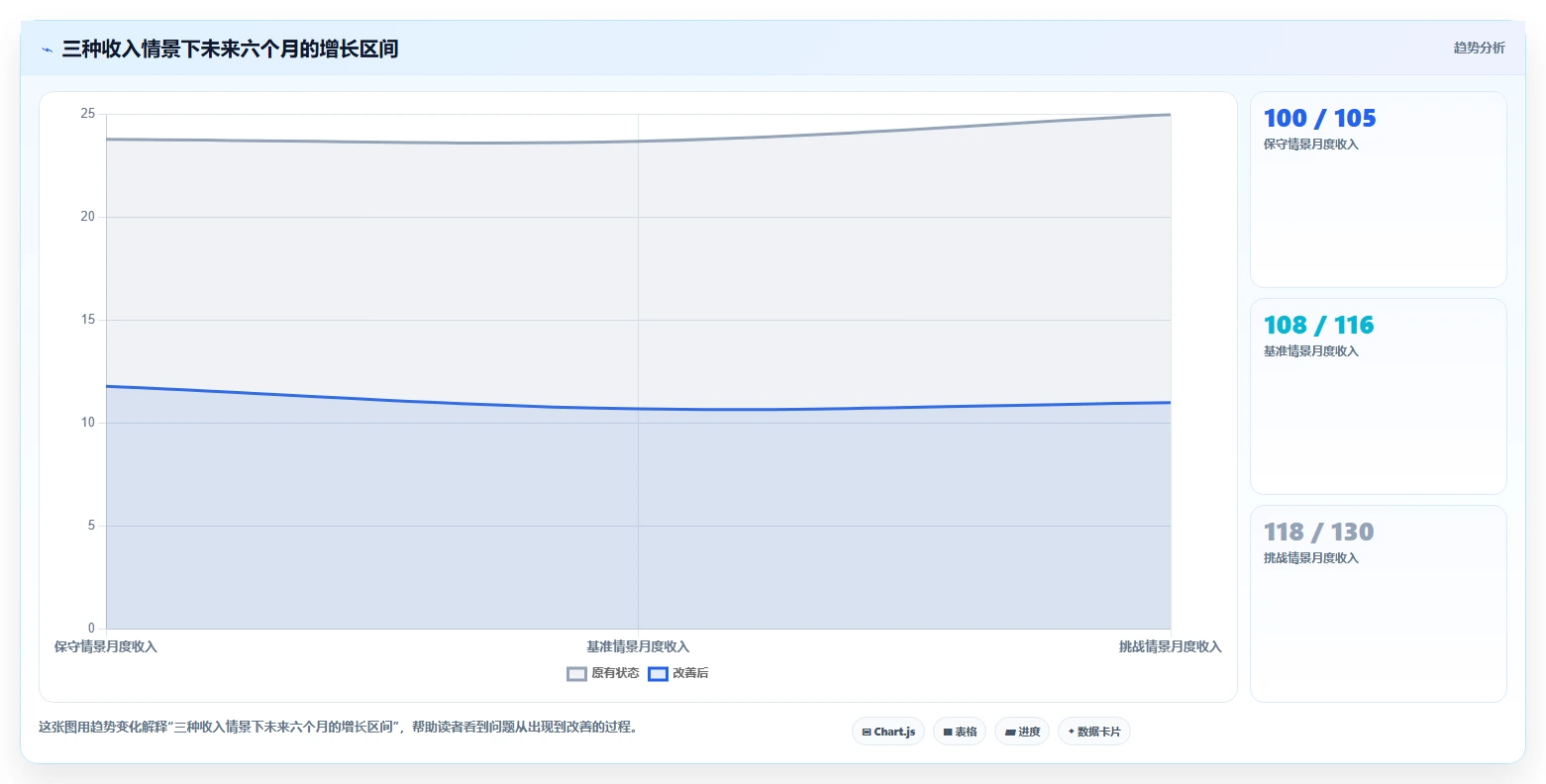Click the 保守情景月度收入 x-axis label
The image size is (1546, 784).
click(106, 647)
